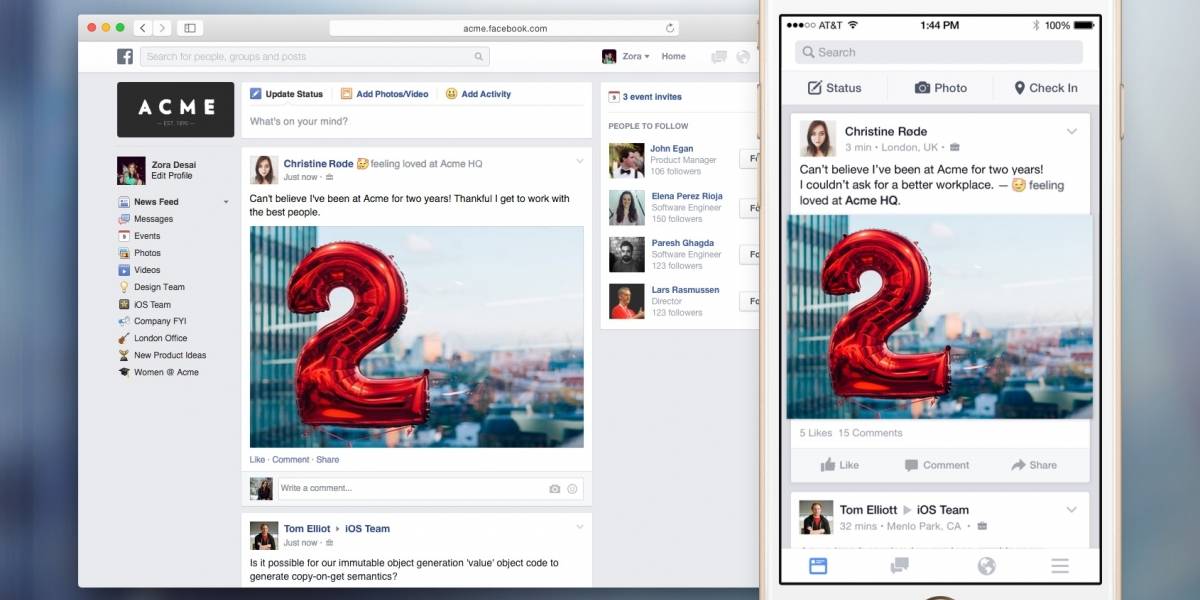The height and width of the screenshot is (600, 1200).
Task: Open the 3 event invites link
Action: (x=652, y=97)
